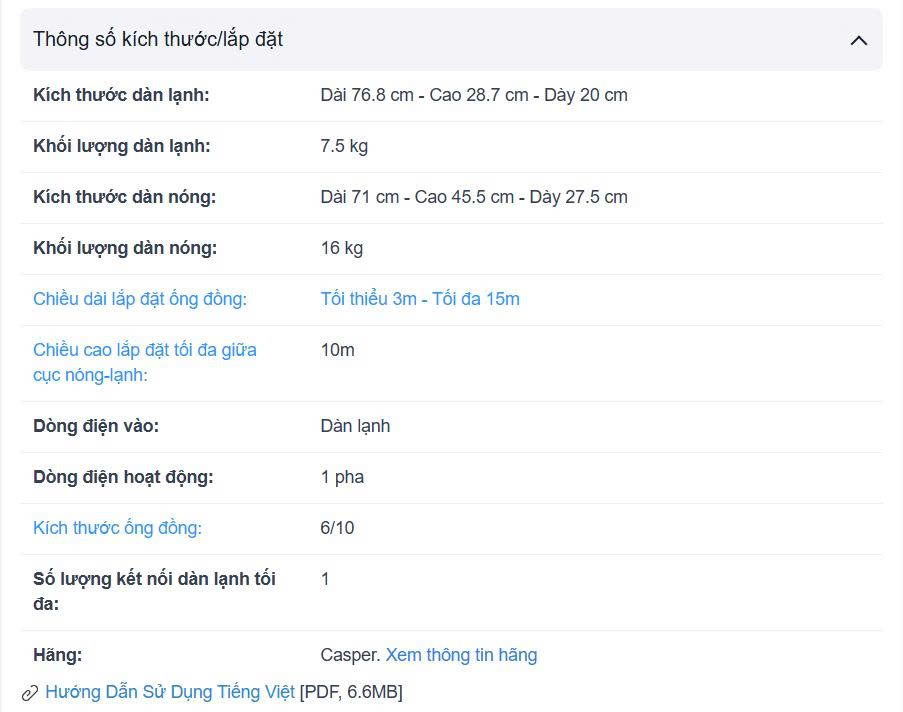
Task: Click the Kích thước dàn lạnh label
Action: click(121, 95)
